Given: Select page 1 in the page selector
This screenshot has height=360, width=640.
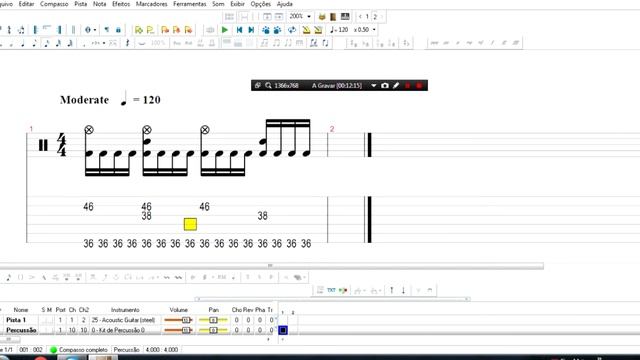Looking at the screenshot, I should [x=367, y=17].
